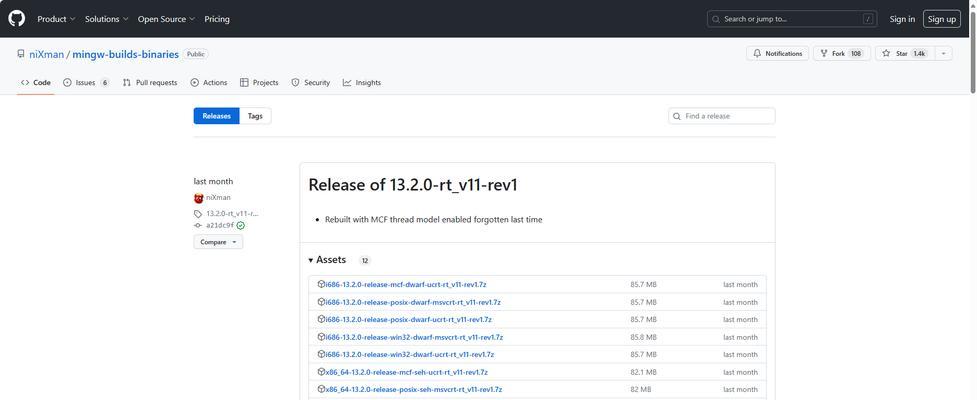Click the Find a release search box

click(722, 116)
